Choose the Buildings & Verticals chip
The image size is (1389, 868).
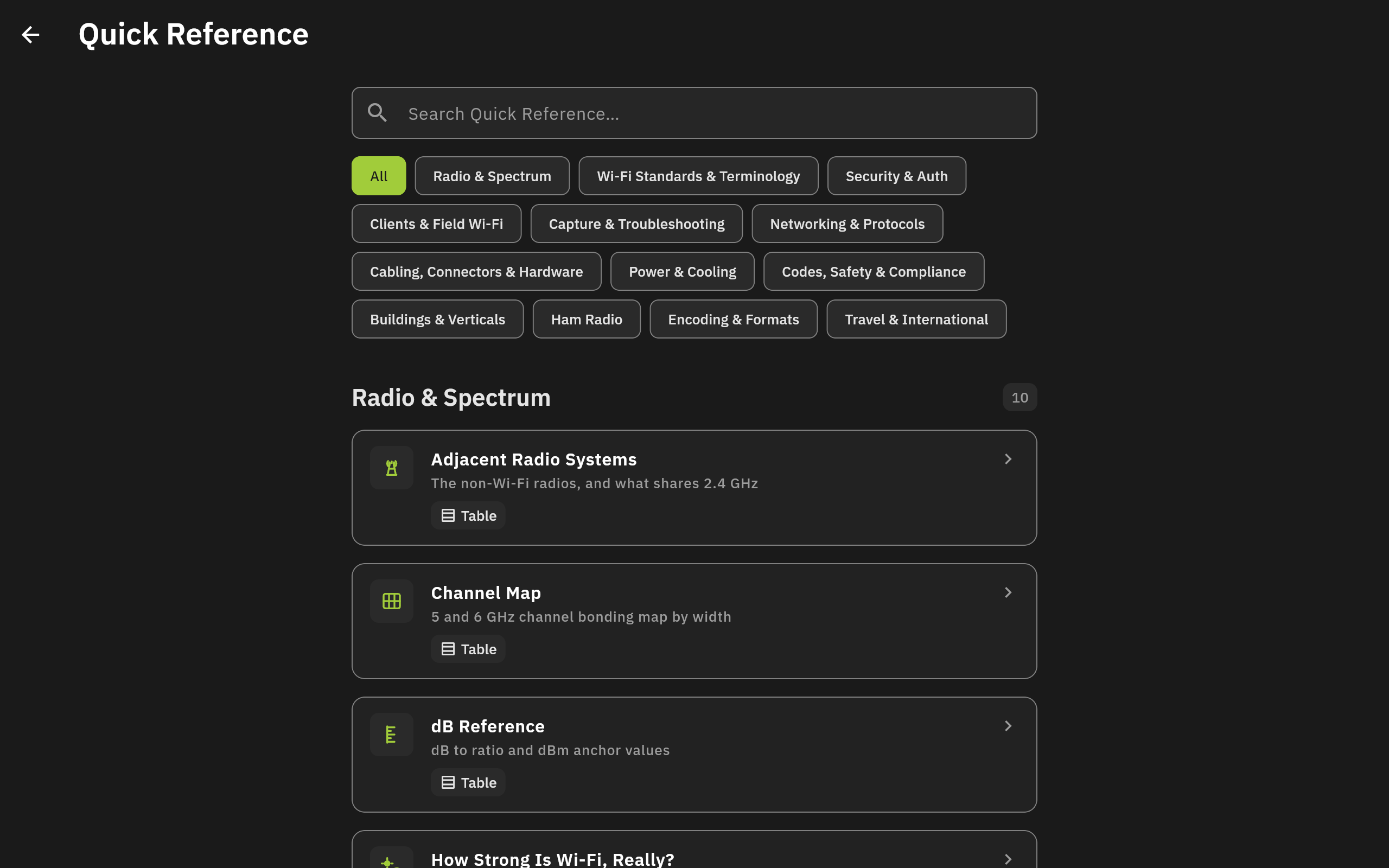(437, 319)
